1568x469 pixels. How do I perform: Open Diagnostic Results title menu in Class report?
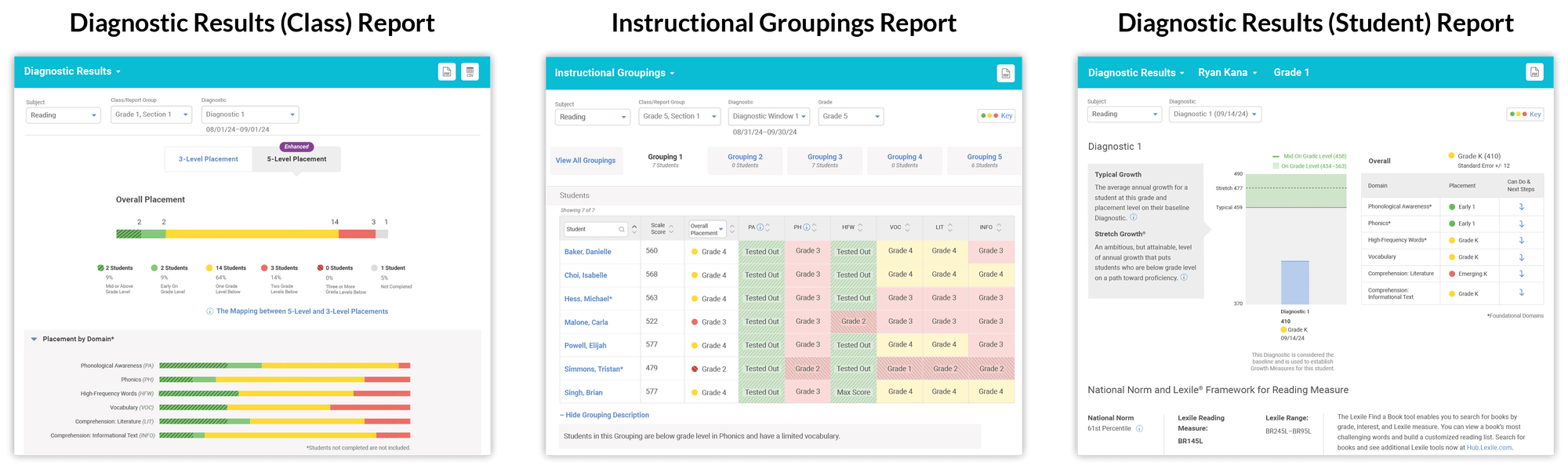click(72, 71)
